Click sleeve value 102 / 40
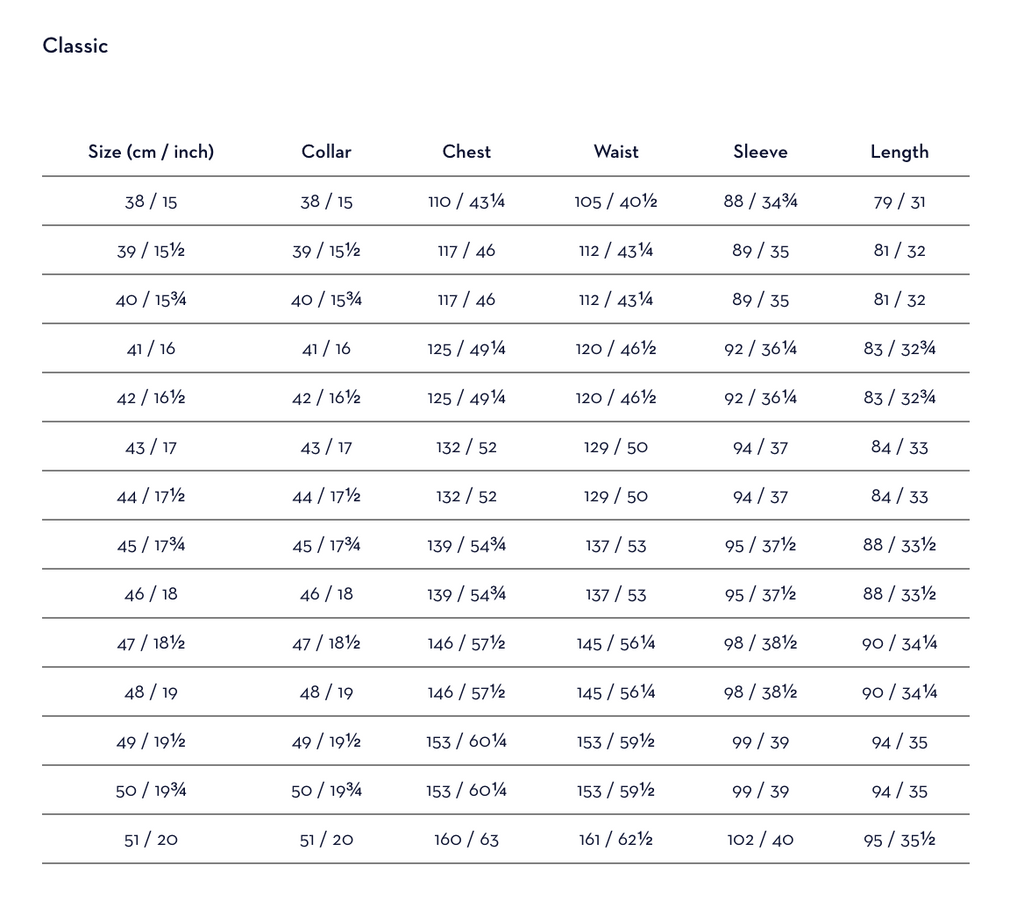This screenshot has height=922, width=1024. tap(760, 840)
